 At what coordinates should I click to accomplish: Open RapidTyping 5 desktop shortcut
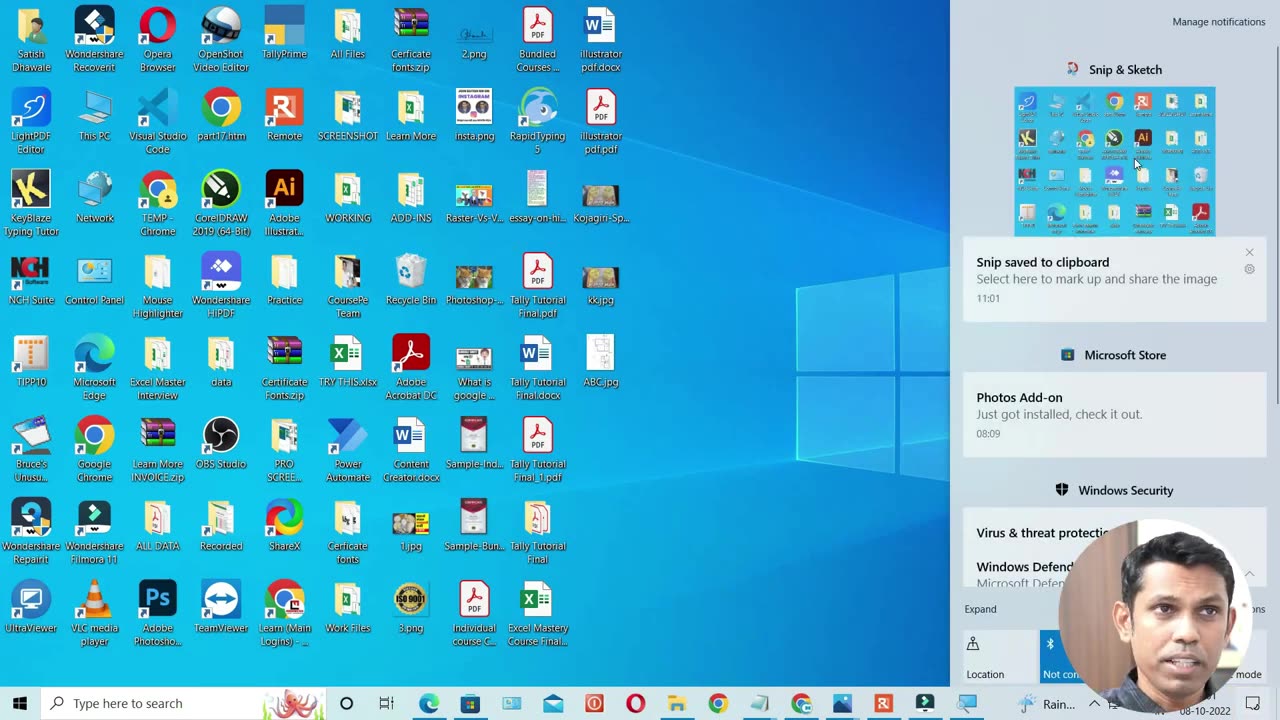pyautogui.click(x=538, y=122)
